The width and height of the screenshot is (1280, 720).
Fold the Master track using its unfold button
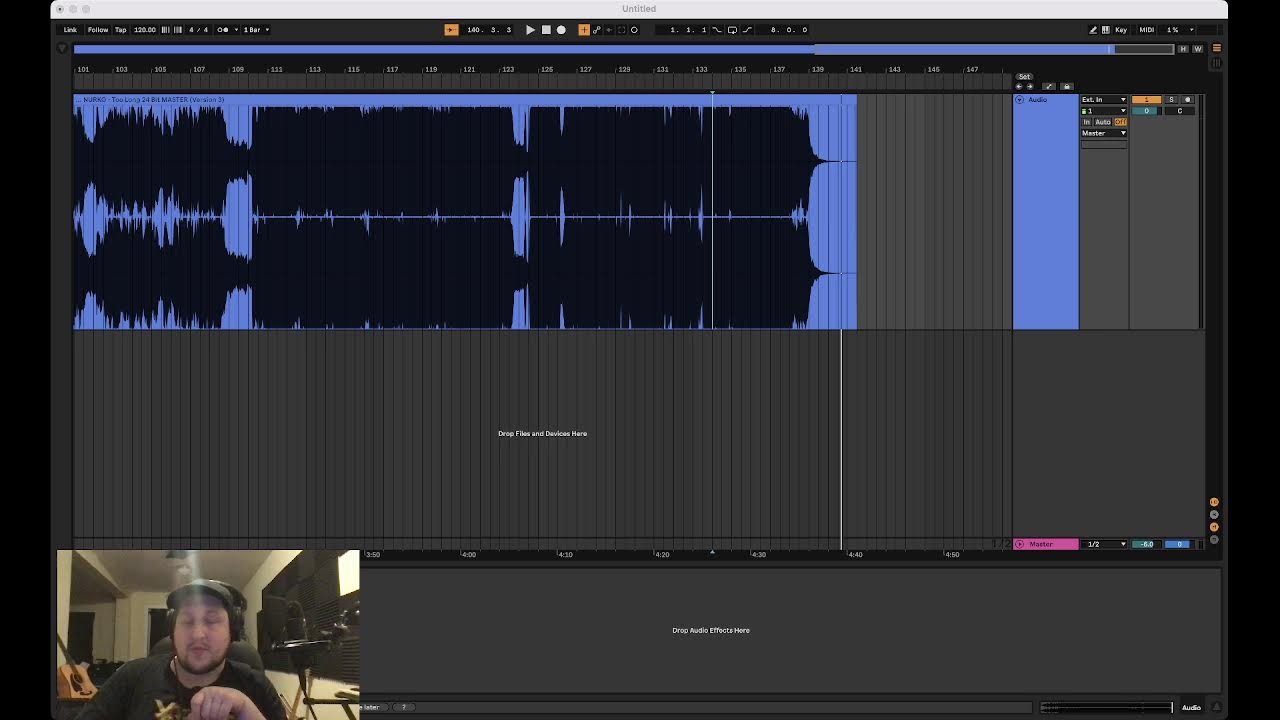coord(1019,544)
